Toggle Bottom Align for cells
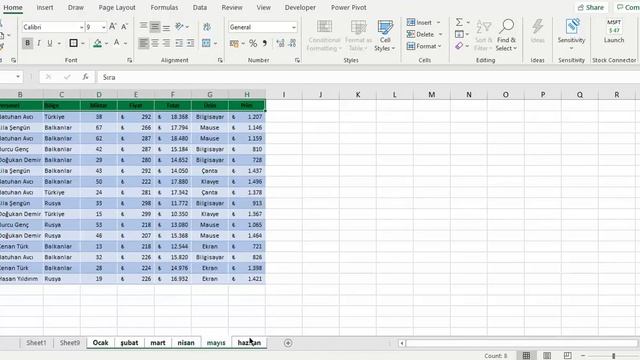640x360 pixels. point(166,27)
